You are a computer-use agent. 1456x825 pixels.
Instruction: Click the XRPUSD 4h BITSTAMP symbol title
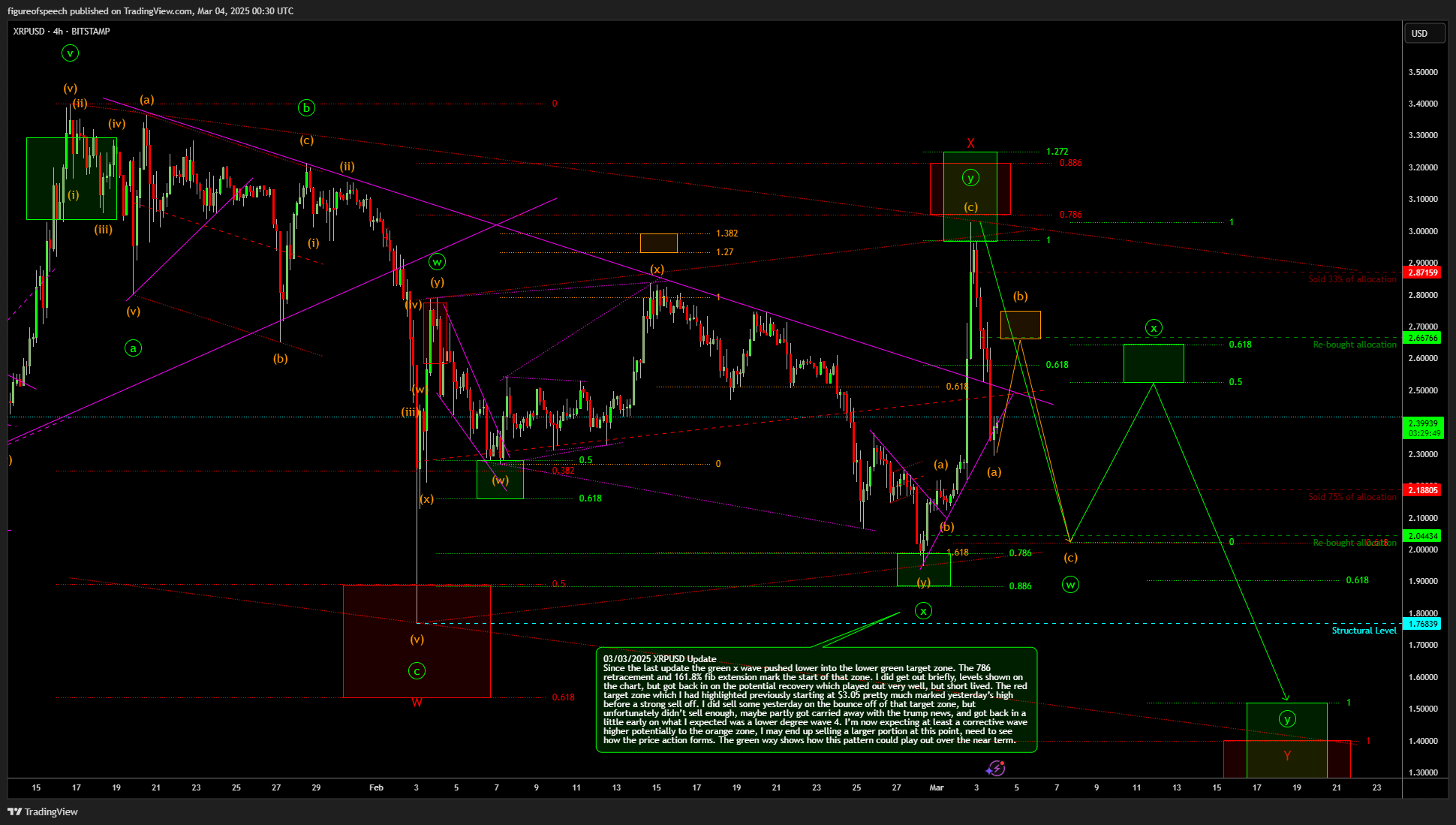tap(62, 32)
